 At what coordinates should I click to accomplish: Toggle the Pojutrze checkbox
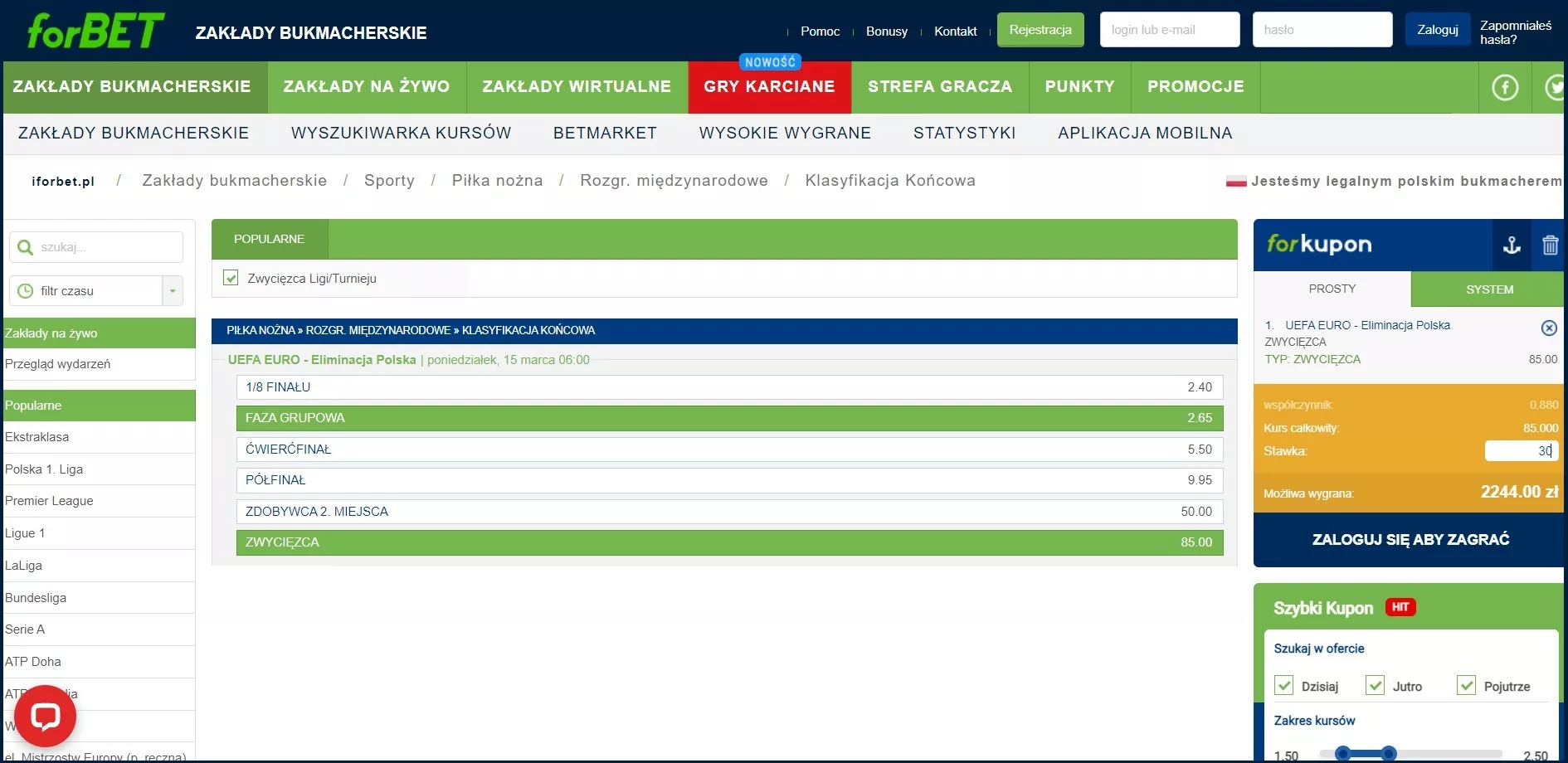tap(1467, 686)
